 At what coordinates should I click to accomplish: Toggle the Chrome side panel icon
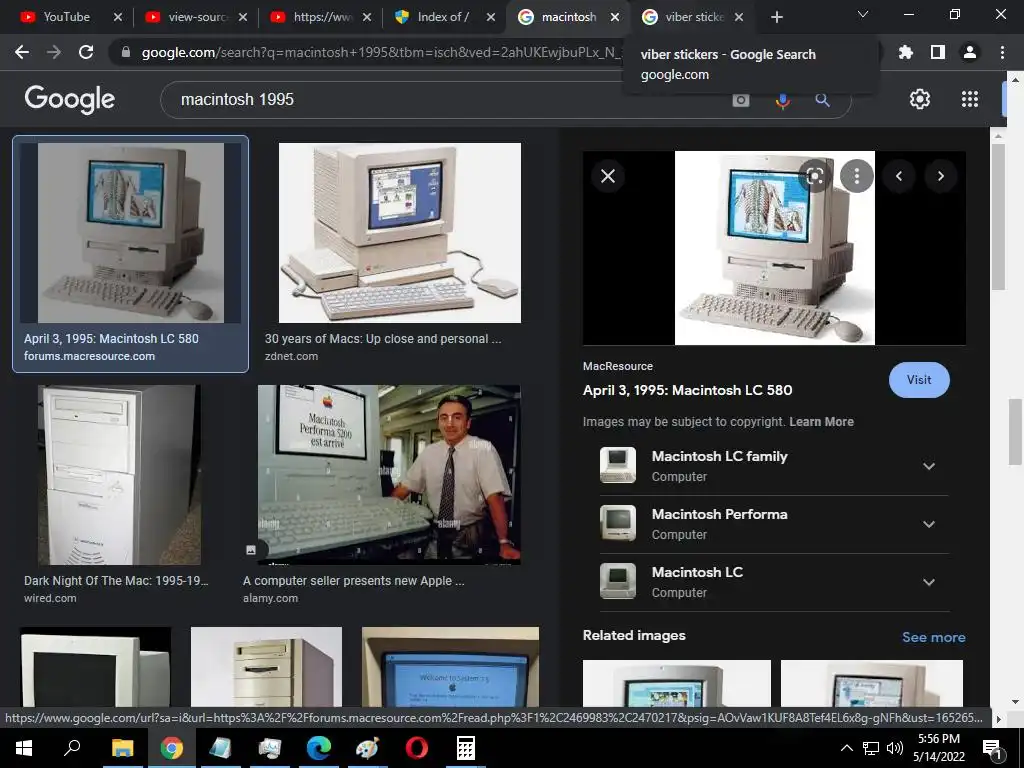pyautogui.click(x=937, y=52)
